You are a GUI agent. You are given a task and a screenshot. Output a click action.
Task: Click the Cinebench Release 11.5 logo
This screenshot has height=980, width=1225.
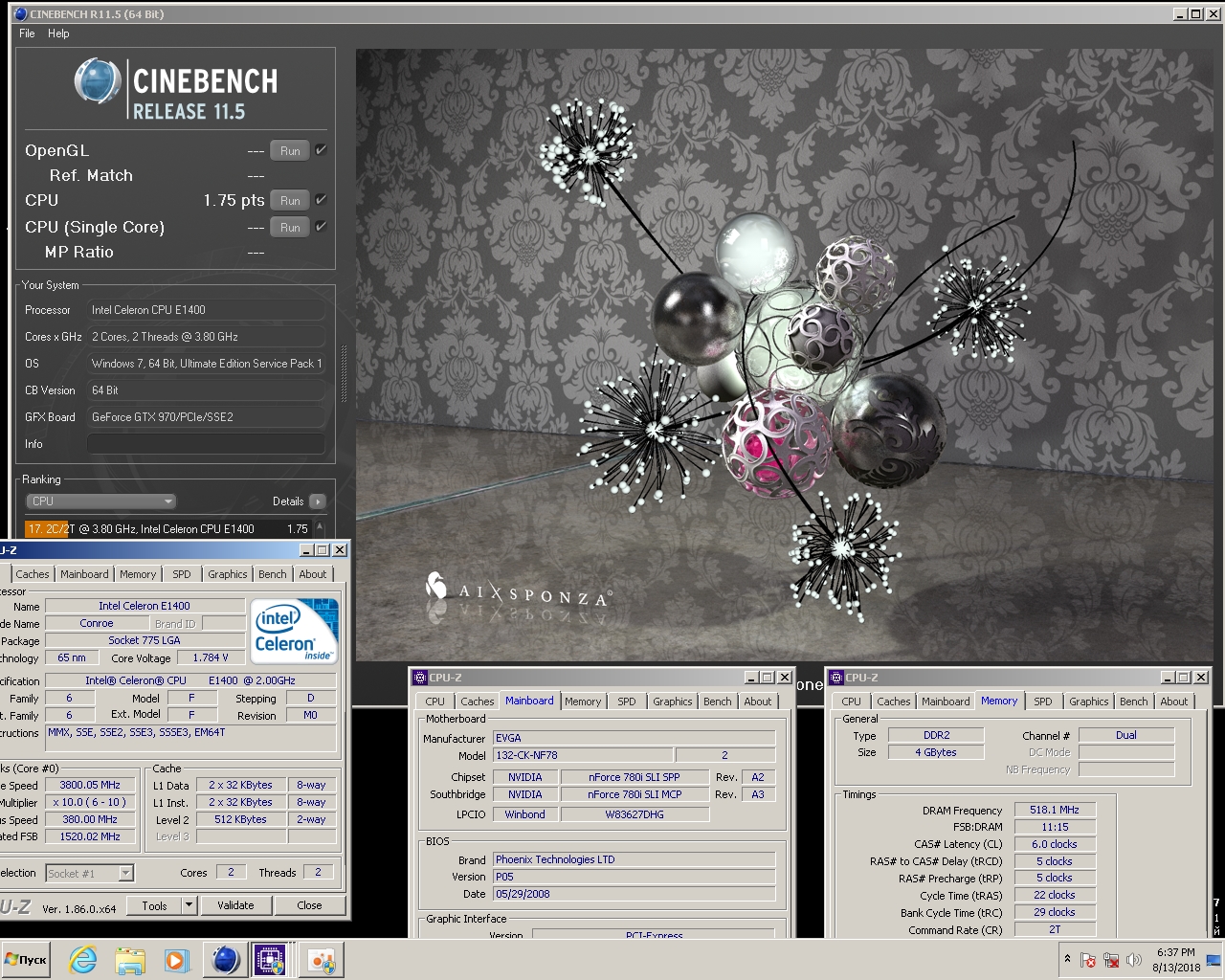[176, 89]
